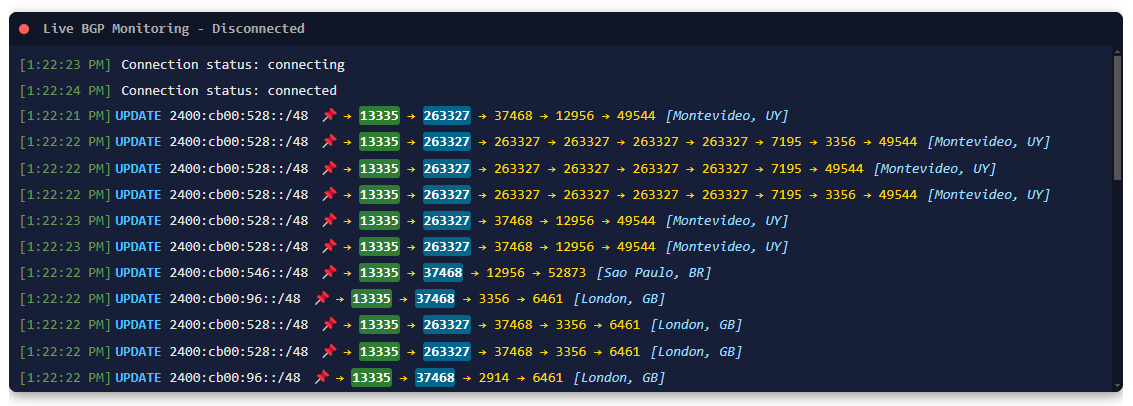Select the title 'Live BGP Monitoring - Disconnected'

173,29
